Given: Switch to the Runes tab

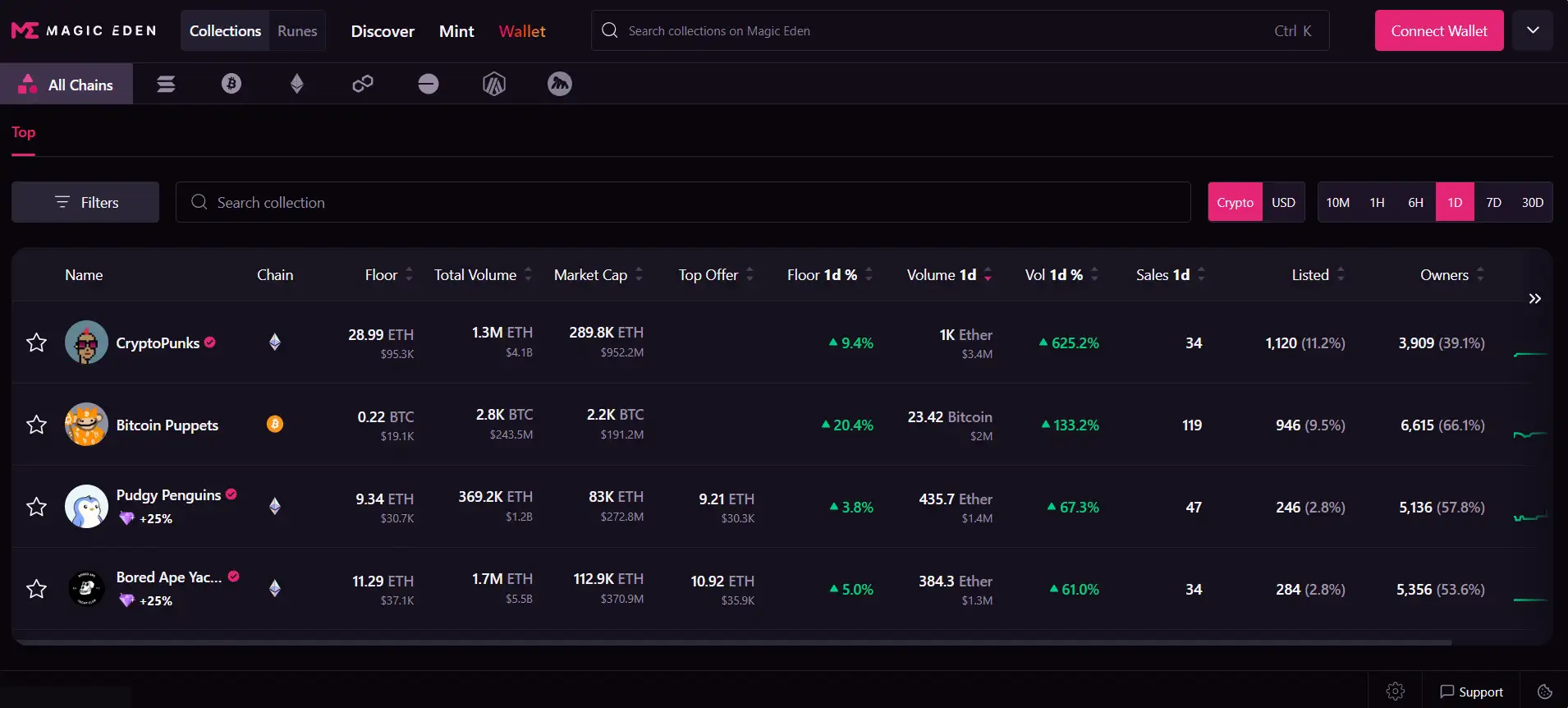Looking at the screenshot, I should 297,31.
